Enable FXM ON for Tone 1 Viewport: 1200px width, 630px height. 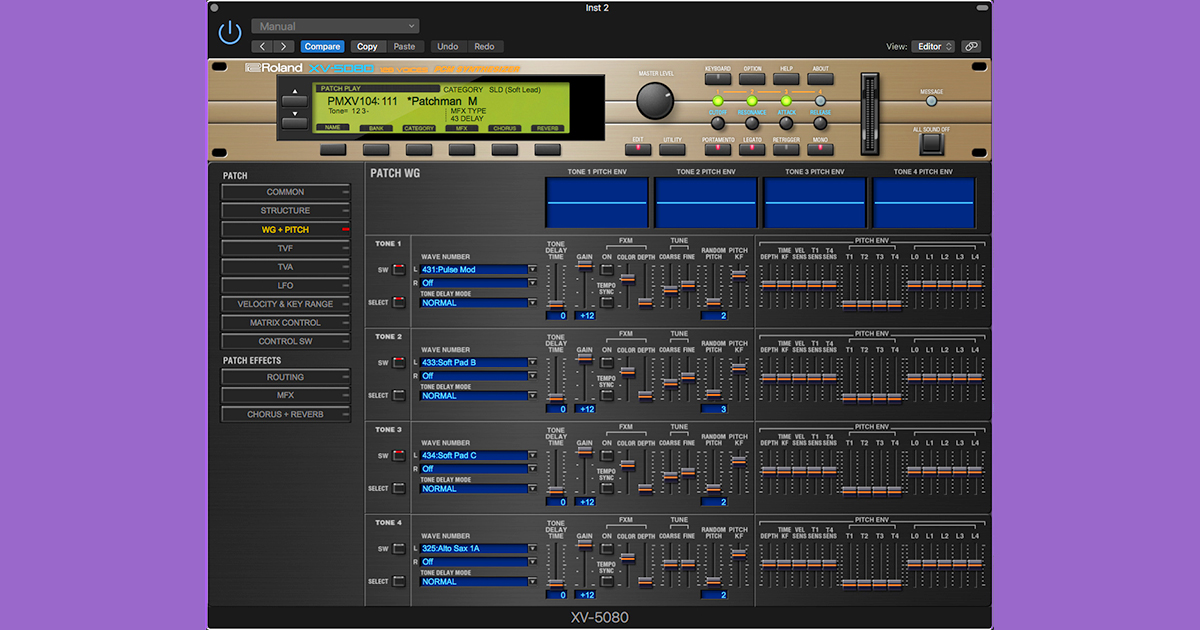(607, 269)
